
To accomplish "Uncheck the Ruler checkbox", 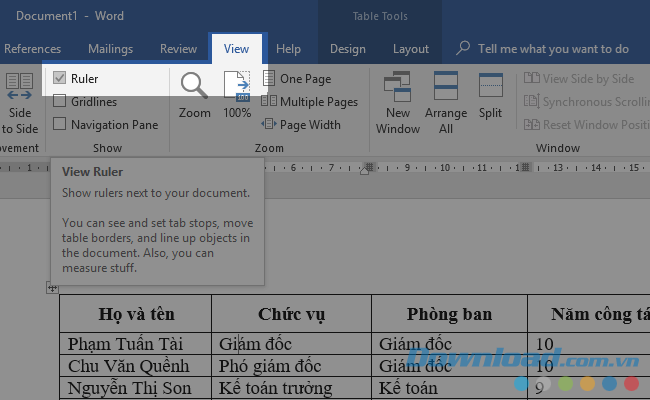I will coord(60,78).
